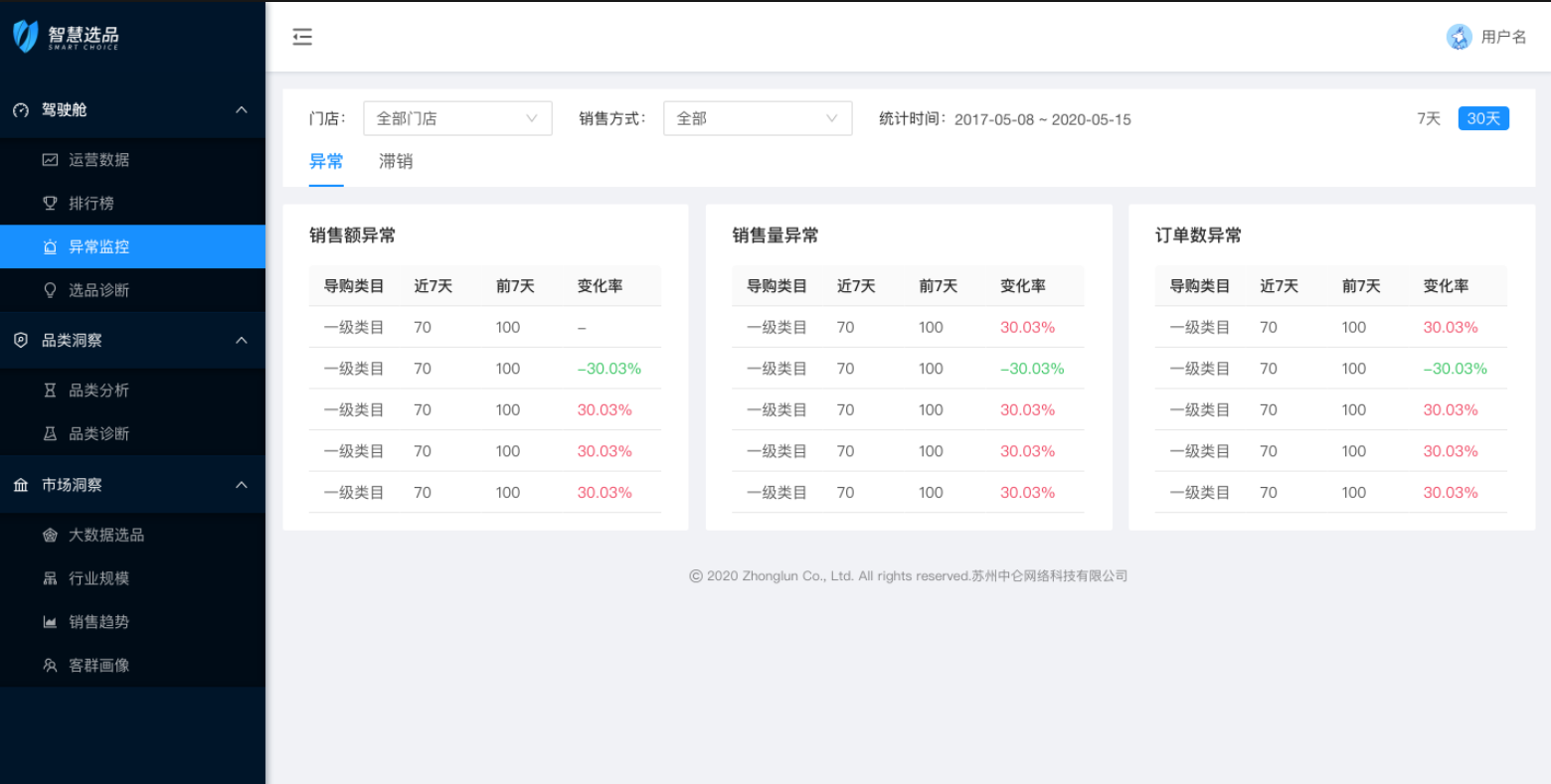Click the user avatar icon
The width and height of the screenshot is (1551, 784).
[x=1459, y=37]
